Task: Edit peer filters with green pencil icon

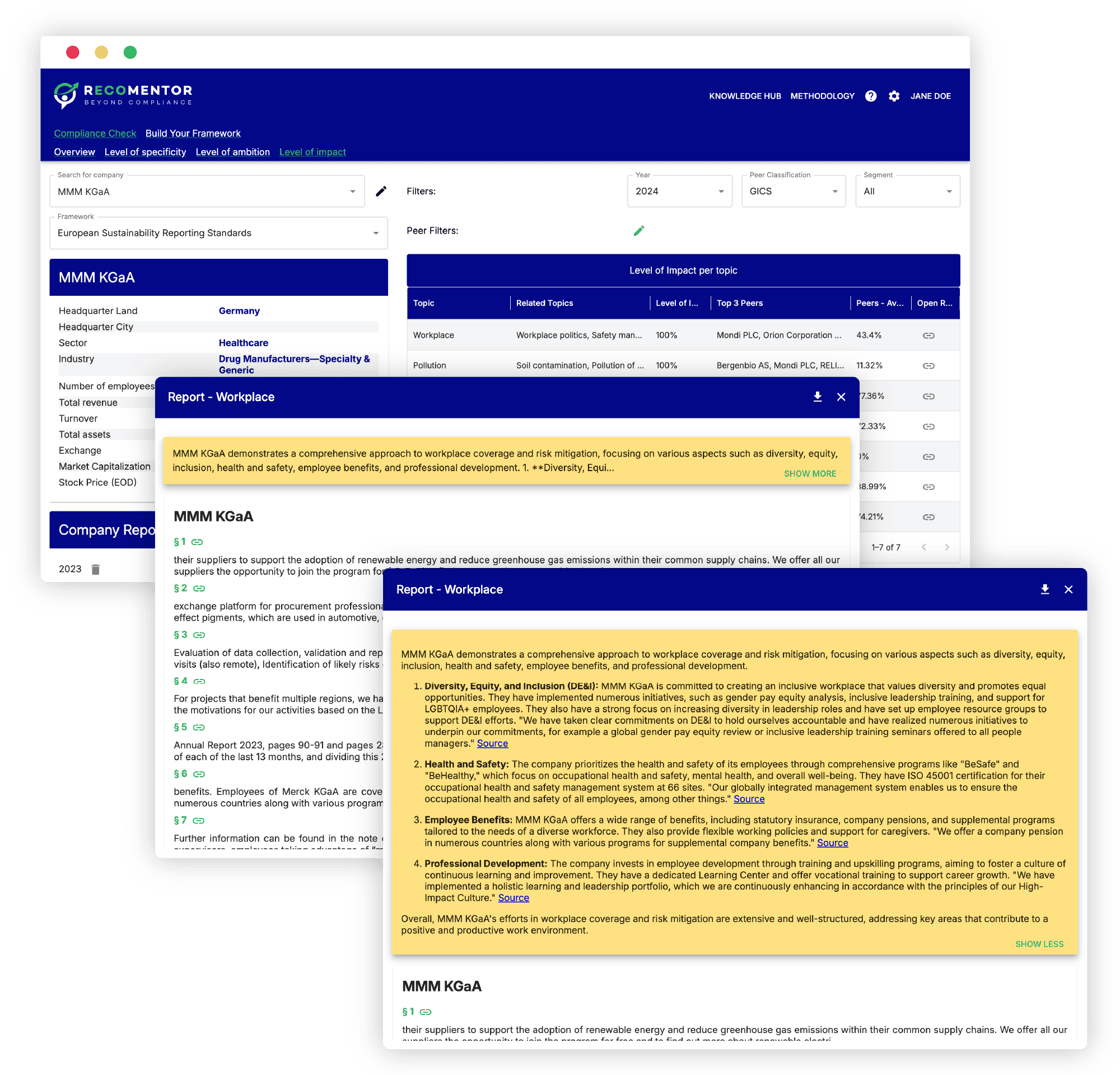Action: click(x=639, y=230)
